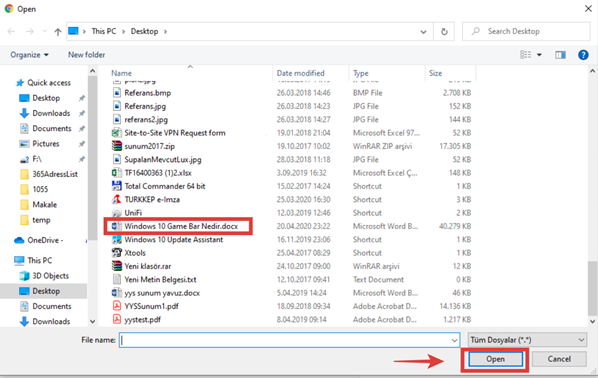This screenshot has width=598, height=378.
Task: Click the Microsoft Word B... type cell for Game Bar file
Action: point(385,226)
